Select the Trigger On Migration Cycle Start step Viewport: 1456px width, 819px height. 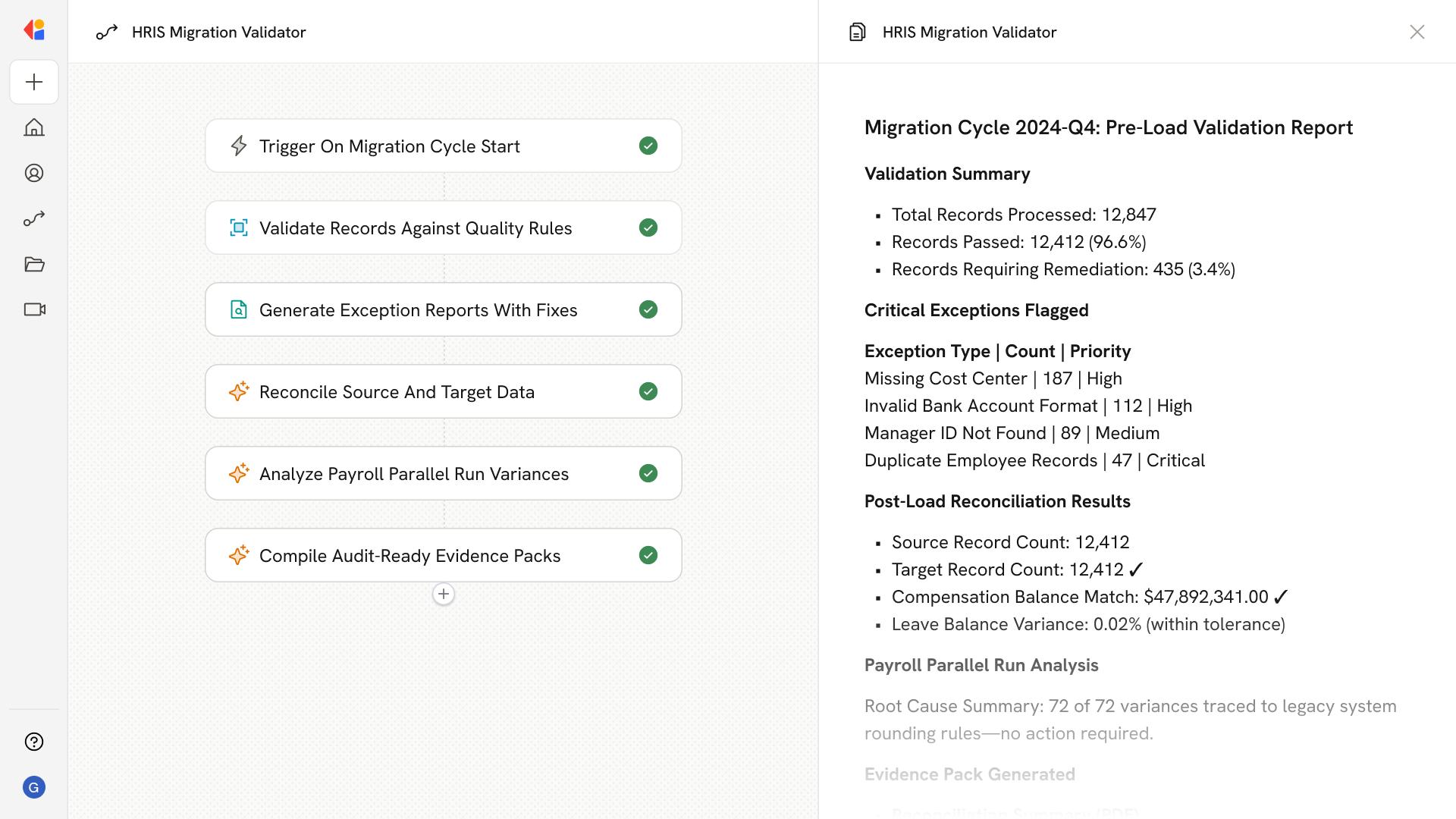tap(389, 146)
